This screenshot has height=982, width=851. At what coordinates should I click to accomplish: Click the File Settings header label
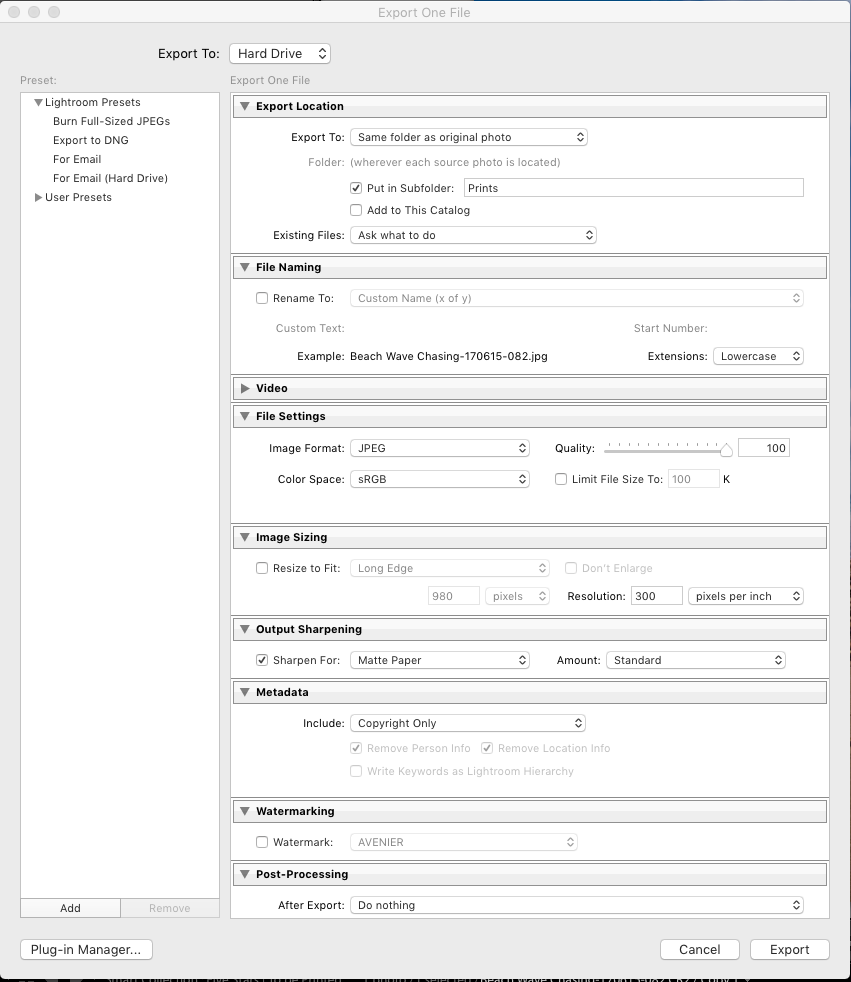pyautogui.click(x=291, y=416)
